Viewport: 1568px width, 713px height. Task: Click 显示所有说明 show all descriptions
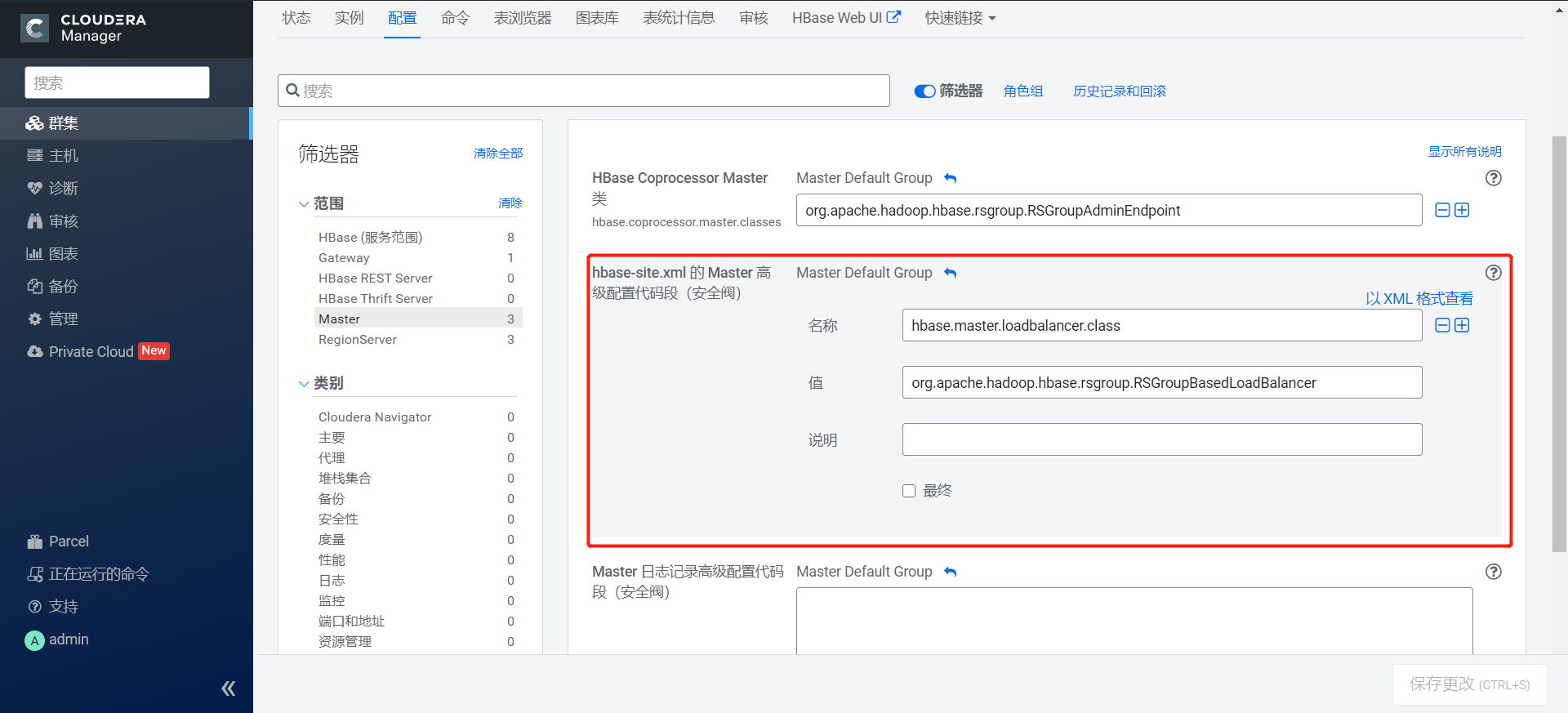[1465, 152]
